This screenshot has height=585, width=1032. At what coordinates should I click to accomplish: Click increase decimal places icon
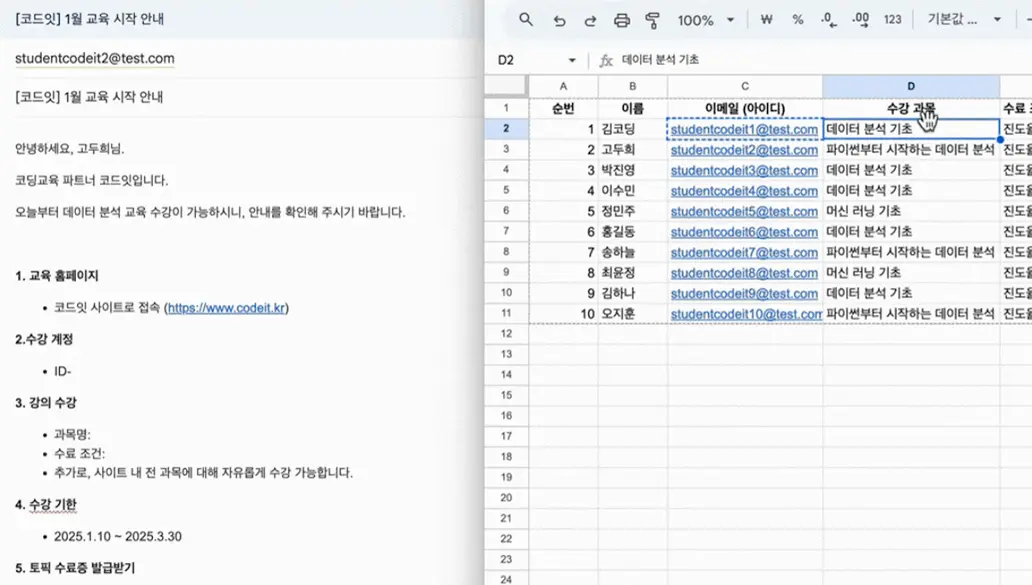coord(860,20)
